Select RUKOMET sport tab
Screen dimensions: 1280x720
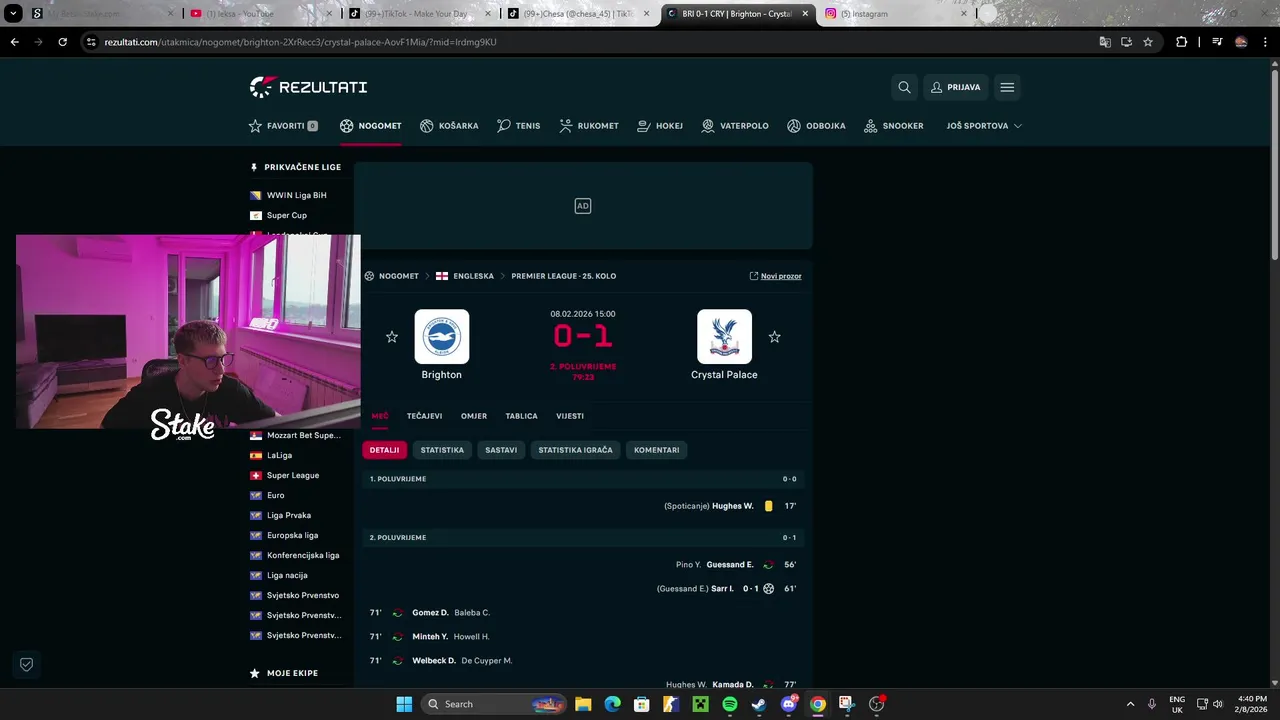tap(589, 126)
